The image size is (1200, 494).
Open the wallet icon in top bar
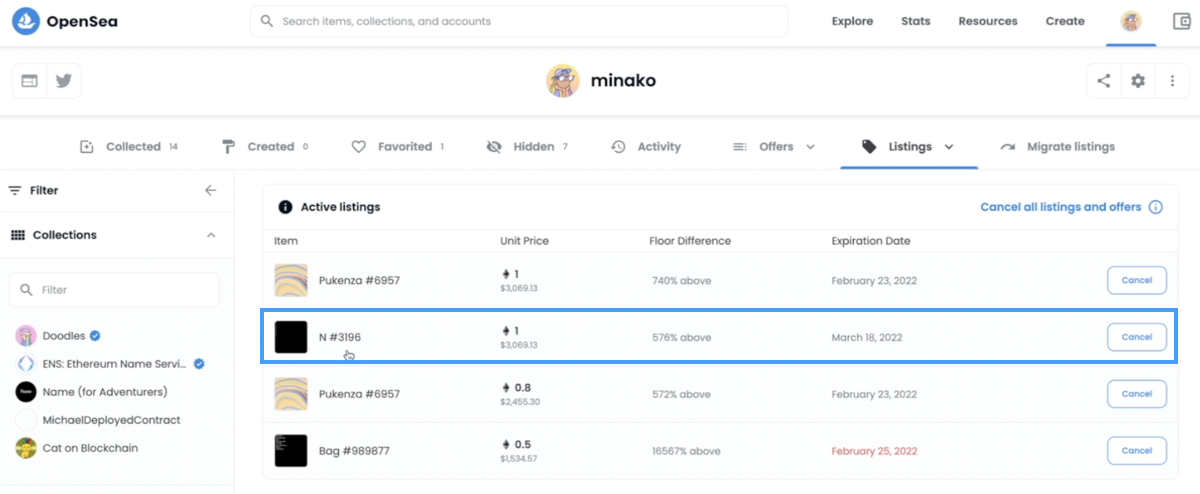[1182, 21]
